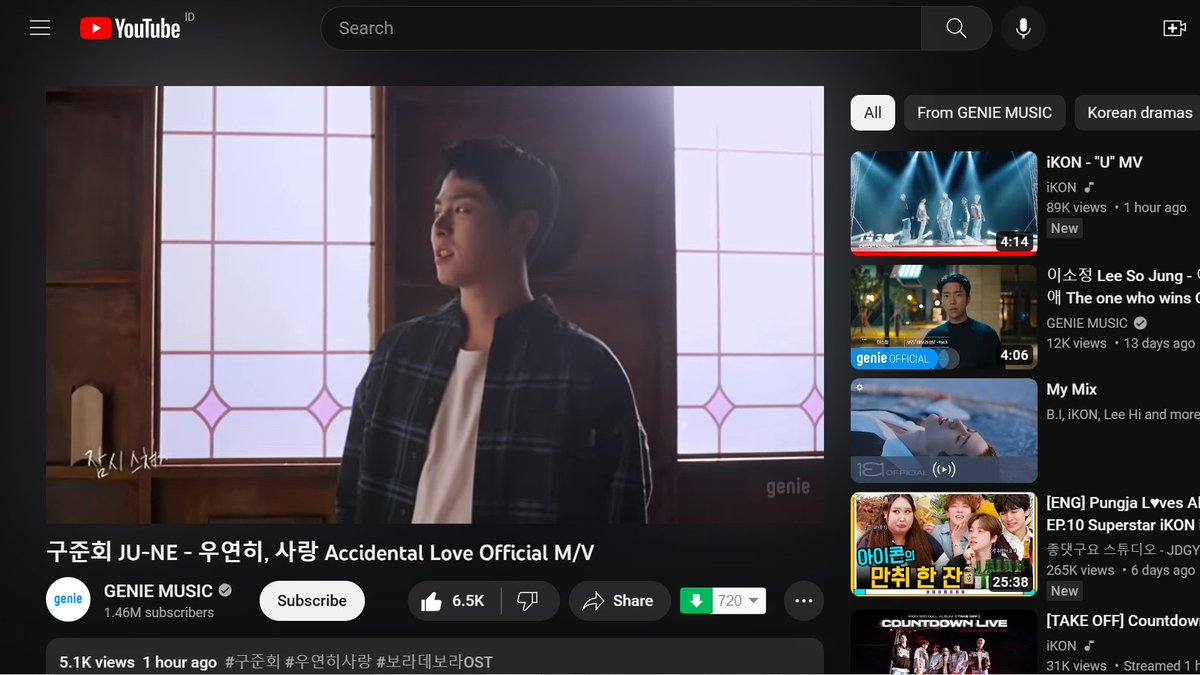Open the 720 quality dropdown
Viewport: 1200px width, 675px height.
(x=740, y=601)
